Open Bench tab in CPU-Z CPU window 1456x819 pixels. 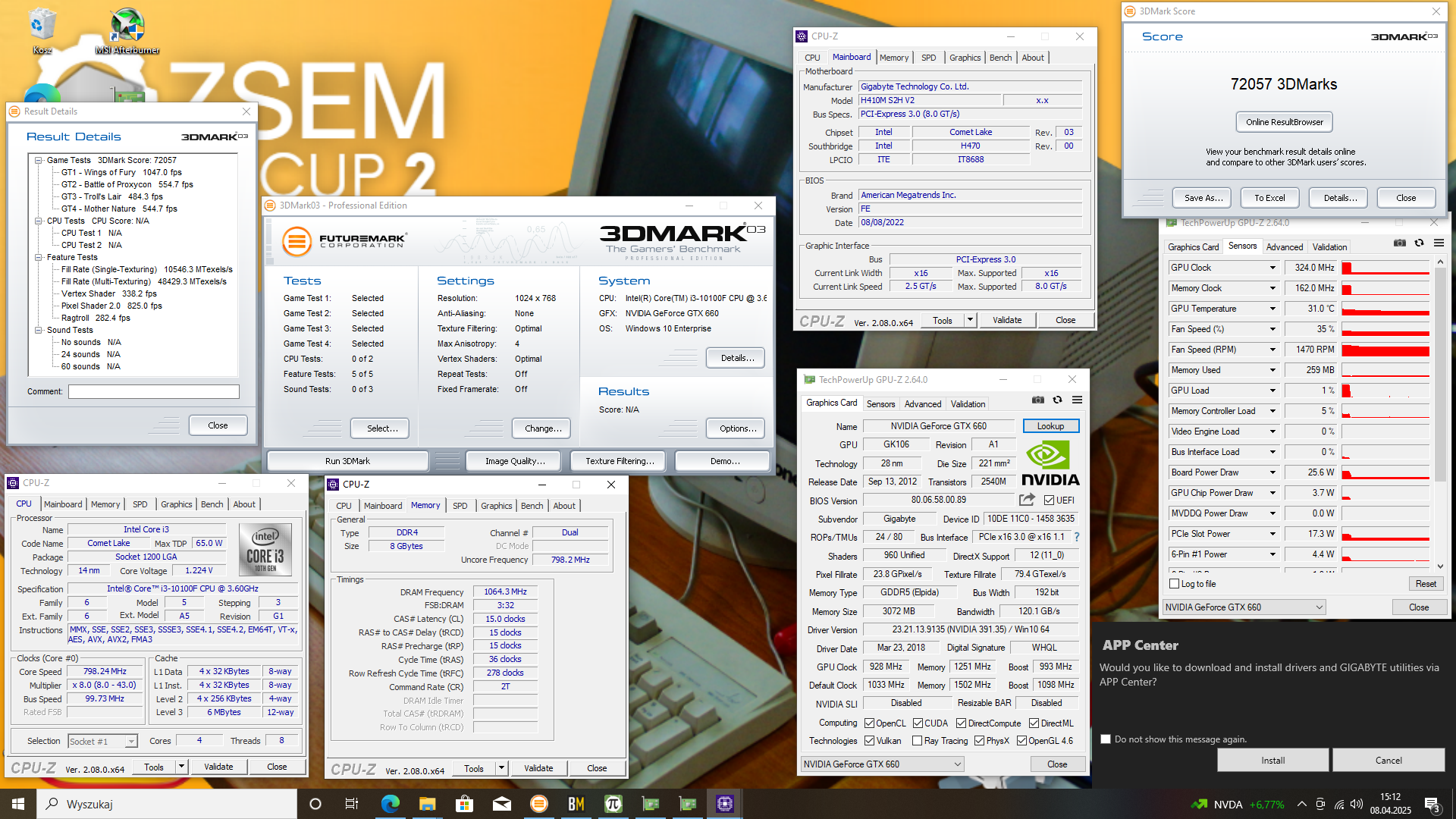212,504
